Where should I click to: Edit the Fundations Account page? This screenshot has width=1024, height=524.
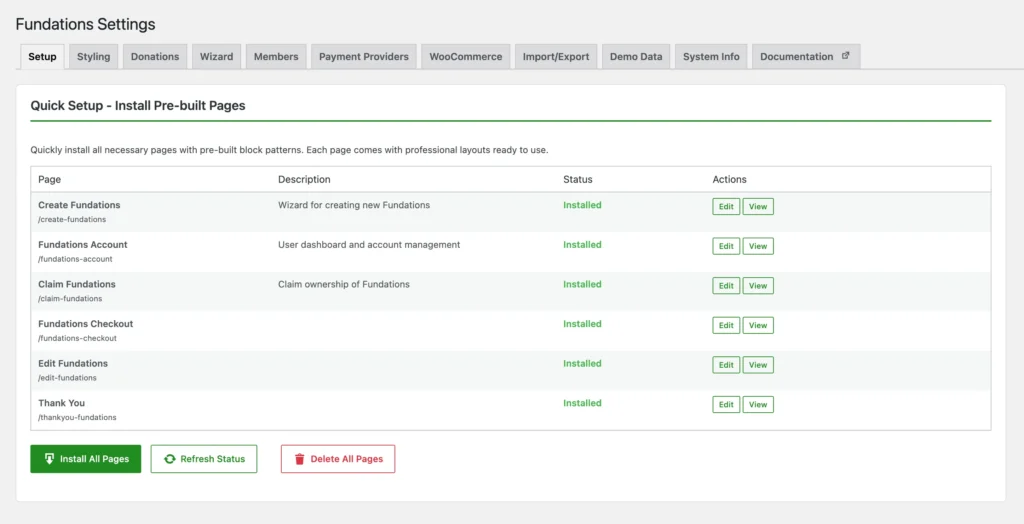pyautogui.click(x=726, y=246)
